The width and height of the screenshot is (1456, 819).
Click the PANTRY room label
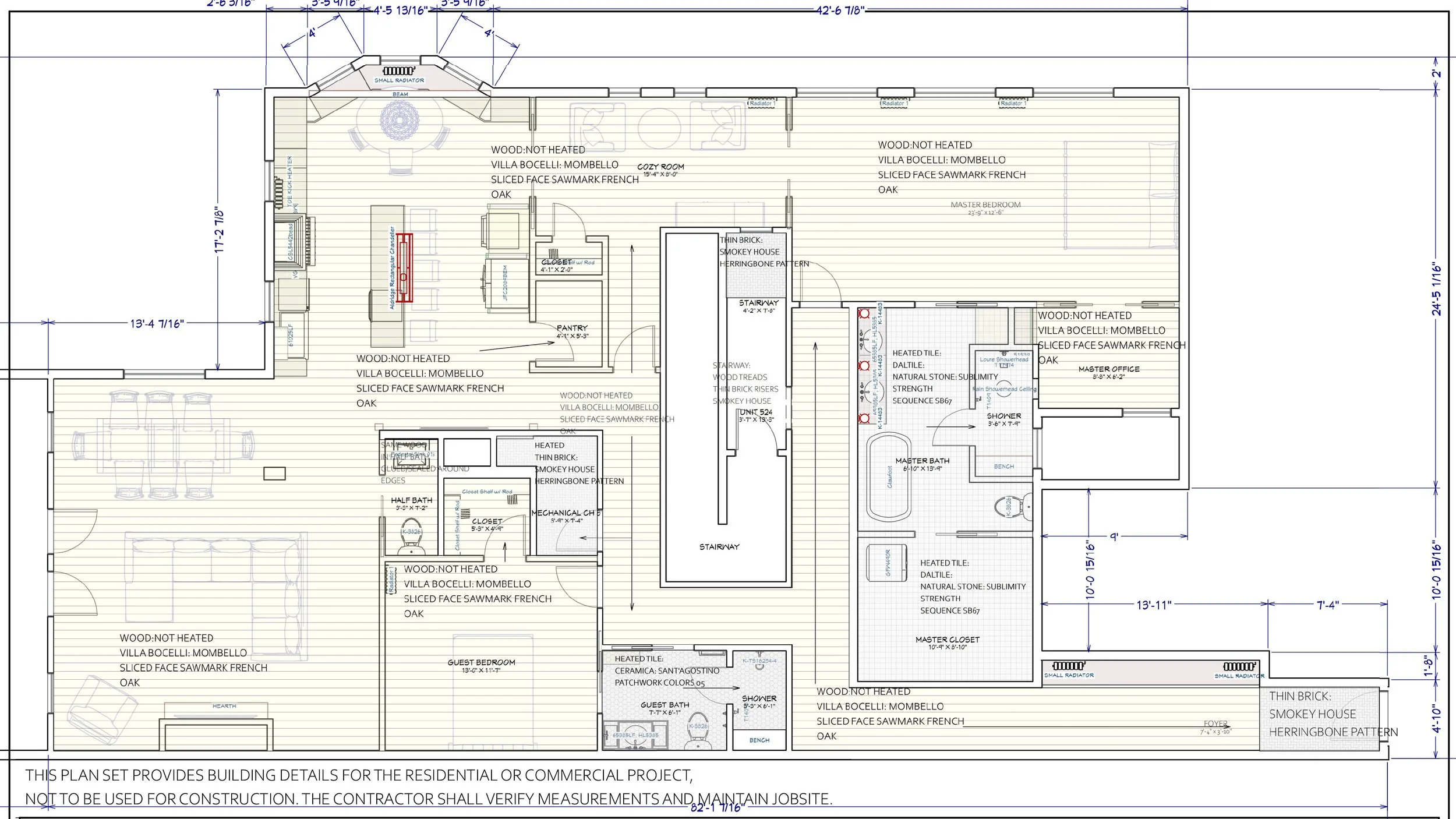click(572, 329)
